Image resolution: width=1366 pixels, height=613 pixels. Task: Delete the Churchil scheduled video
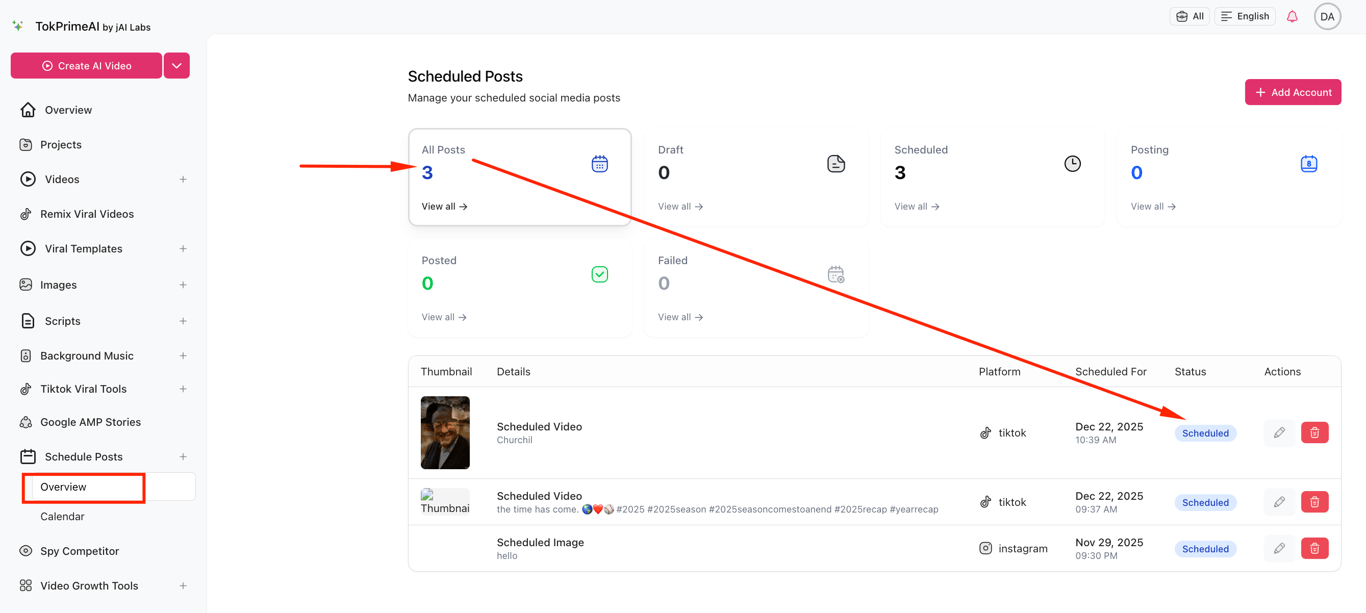pyautogui.click(x=1314, y=433)
